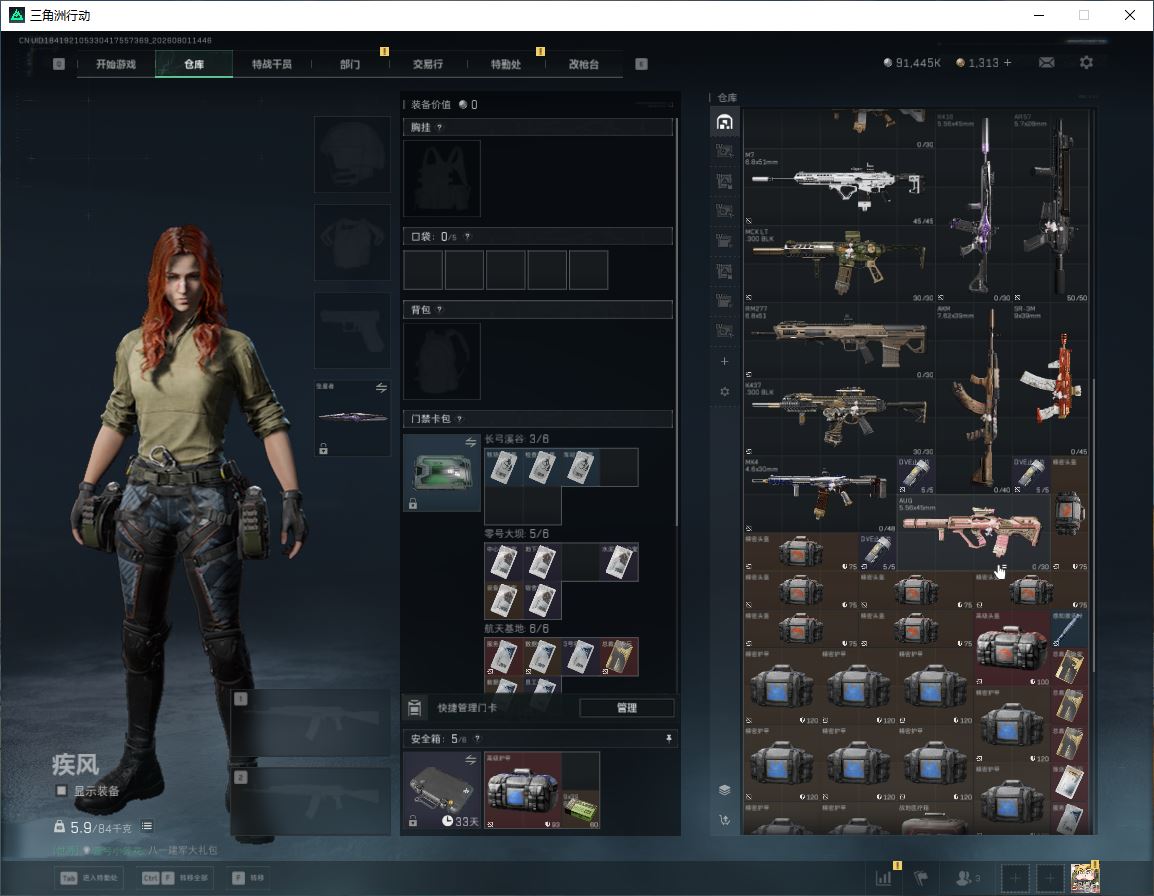The image size is (1154, 896).
Task: Click the plus icon to add warehouse page
Action: point(725,361)
